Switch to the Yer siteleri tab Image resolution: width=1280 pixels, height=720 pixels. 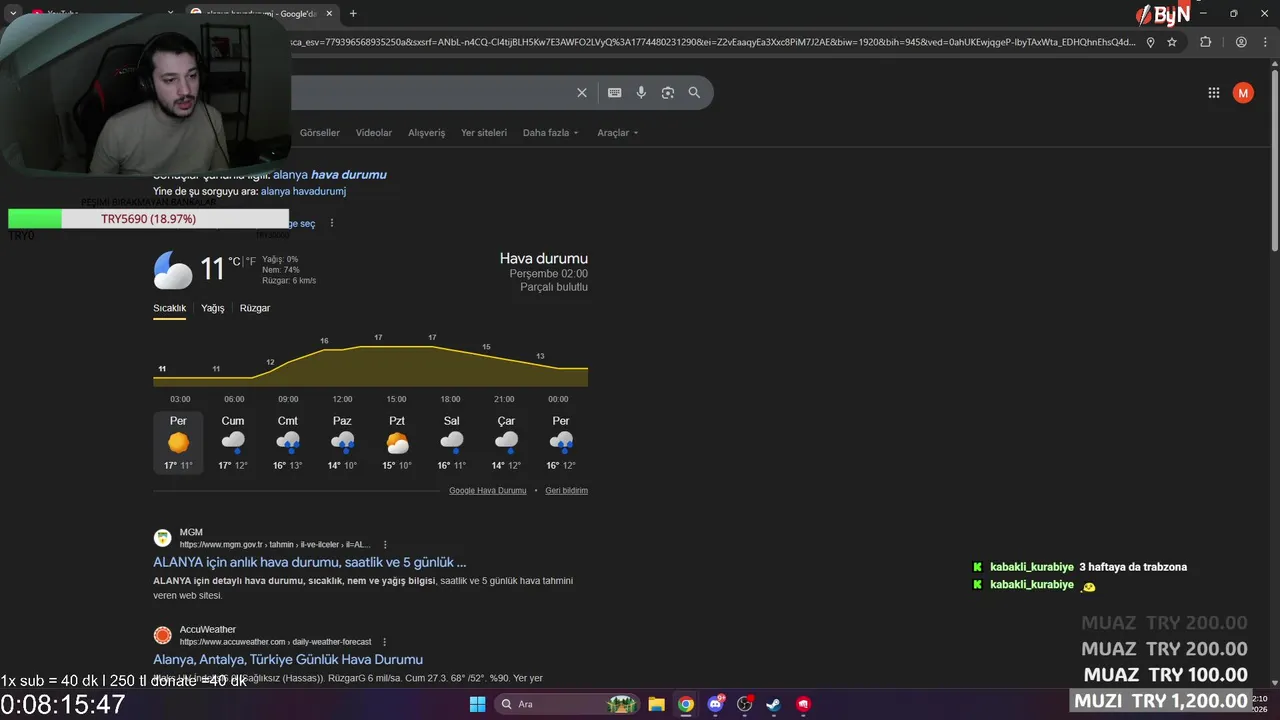(x=484, y=133)
